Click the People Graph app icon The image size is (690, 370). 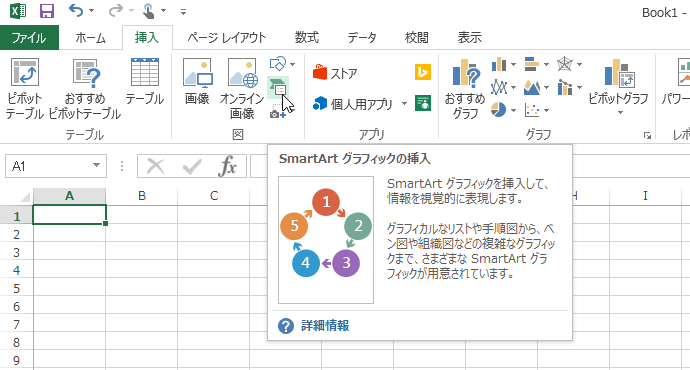pyautogui.click(x=423, y=103)
